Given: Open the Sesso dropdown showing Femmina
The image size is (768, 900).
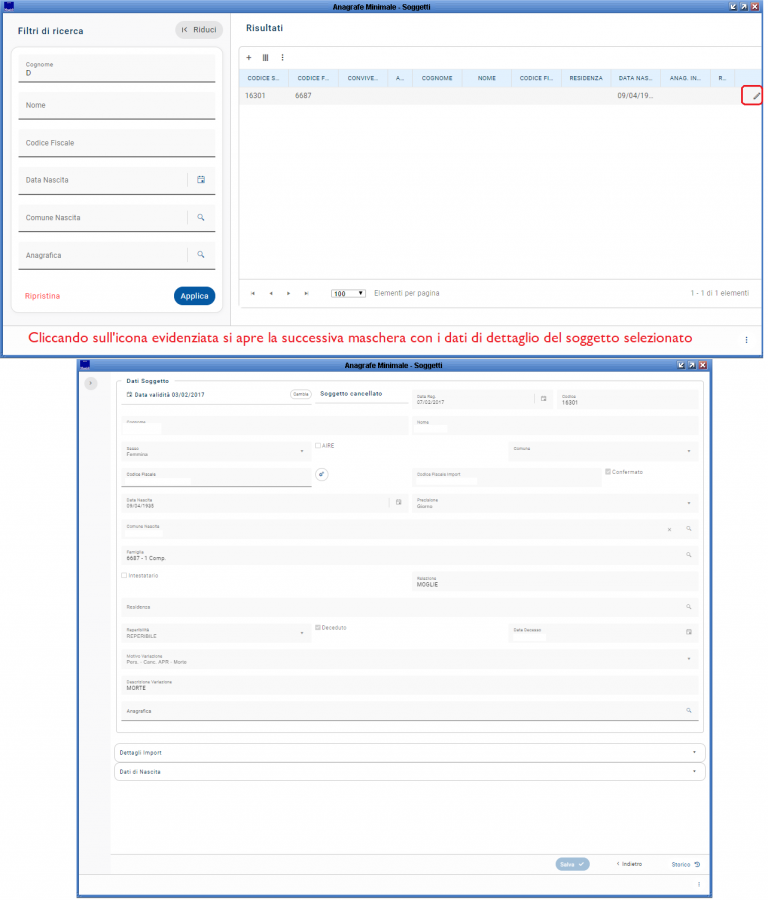Looking at the screenshot, I should pos(217,453).
